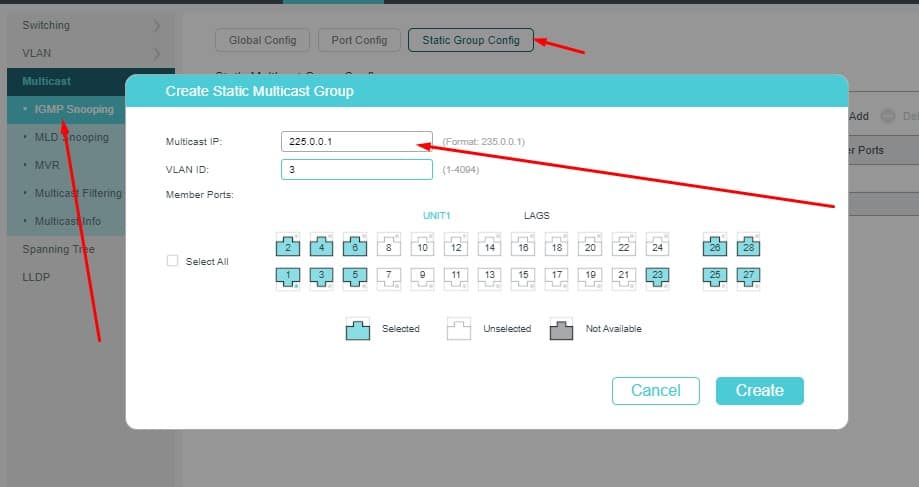Image resolution: width=919 pixels, height=487 pixels.
Task: Open the Static Group Config tab
Action: [471, 40]
